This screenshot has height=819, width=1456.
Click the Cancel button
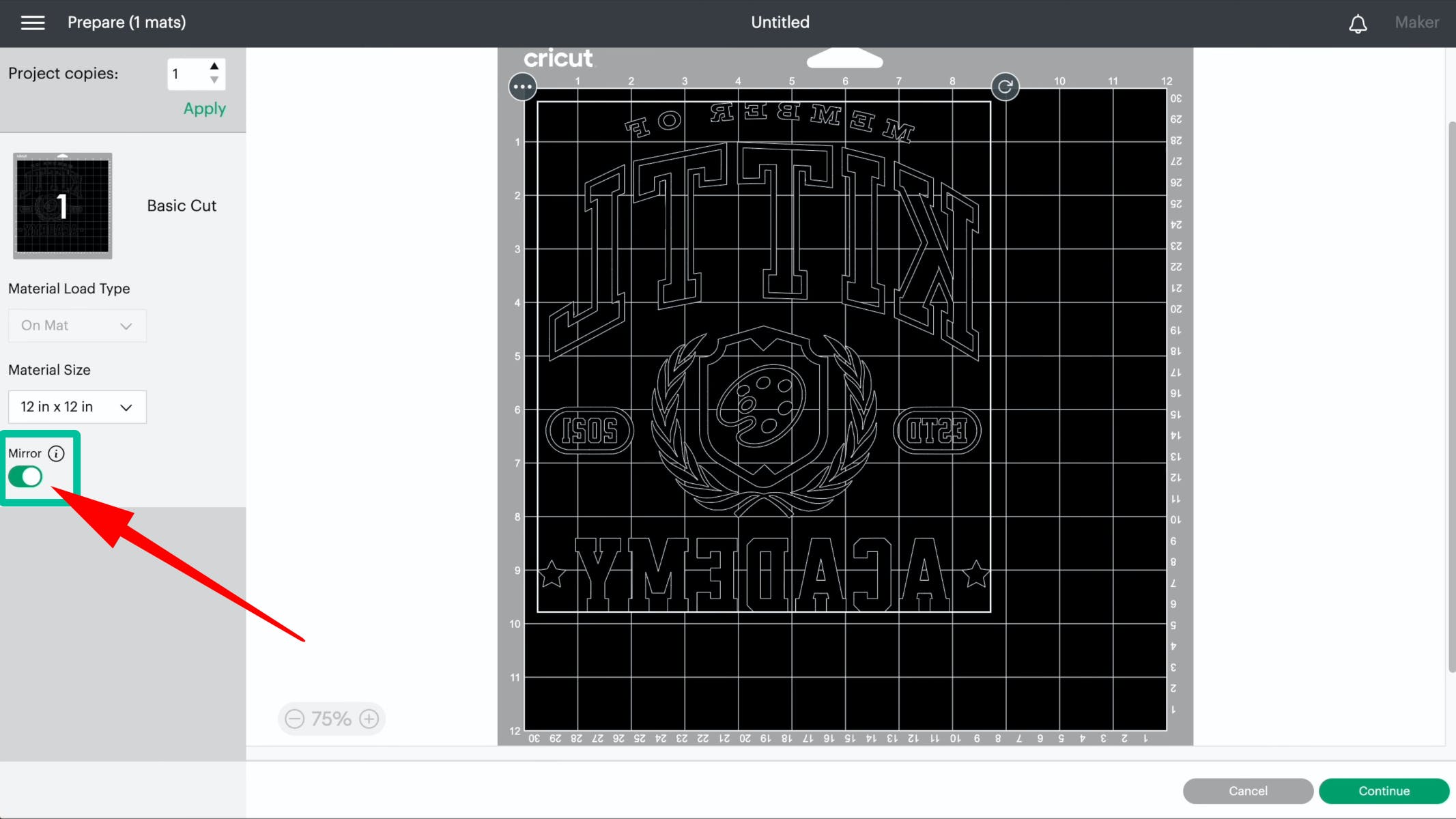click(x=1248, y=791)
